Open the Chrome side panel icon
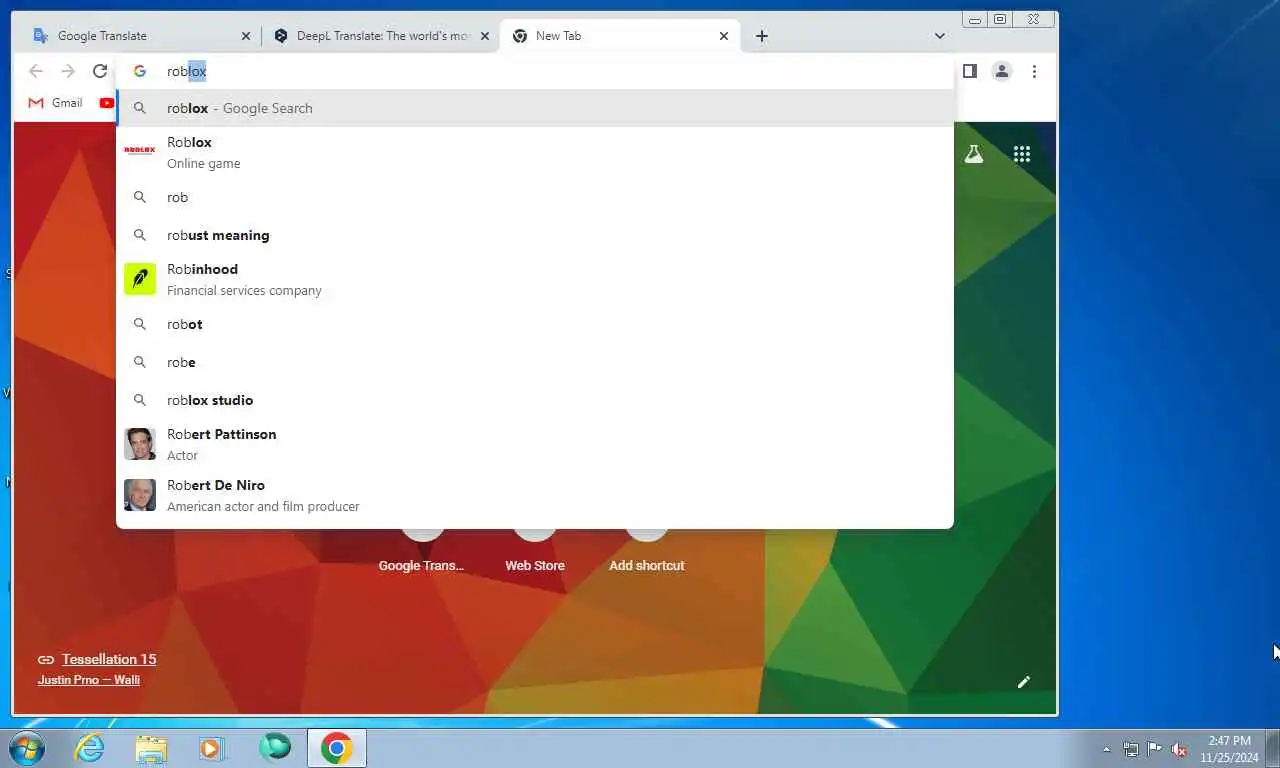 point(969,71)
